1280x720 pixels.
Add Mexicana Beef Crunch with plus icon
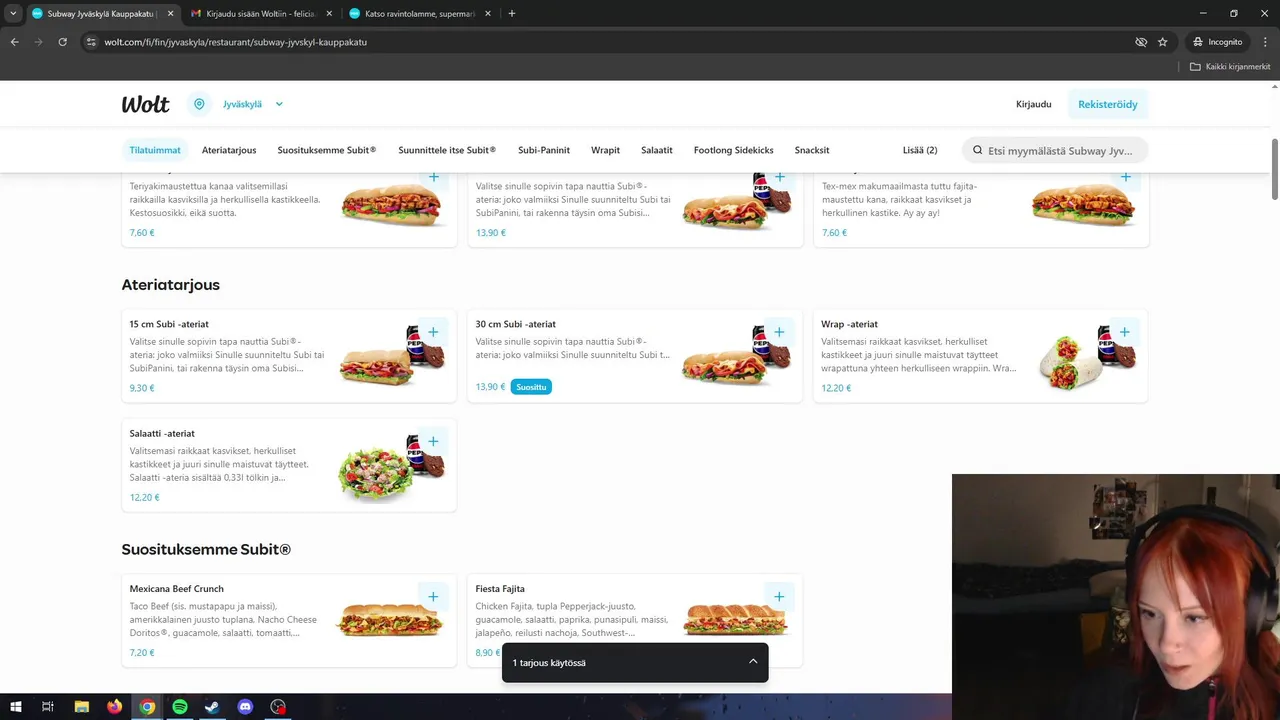(433, 597)
